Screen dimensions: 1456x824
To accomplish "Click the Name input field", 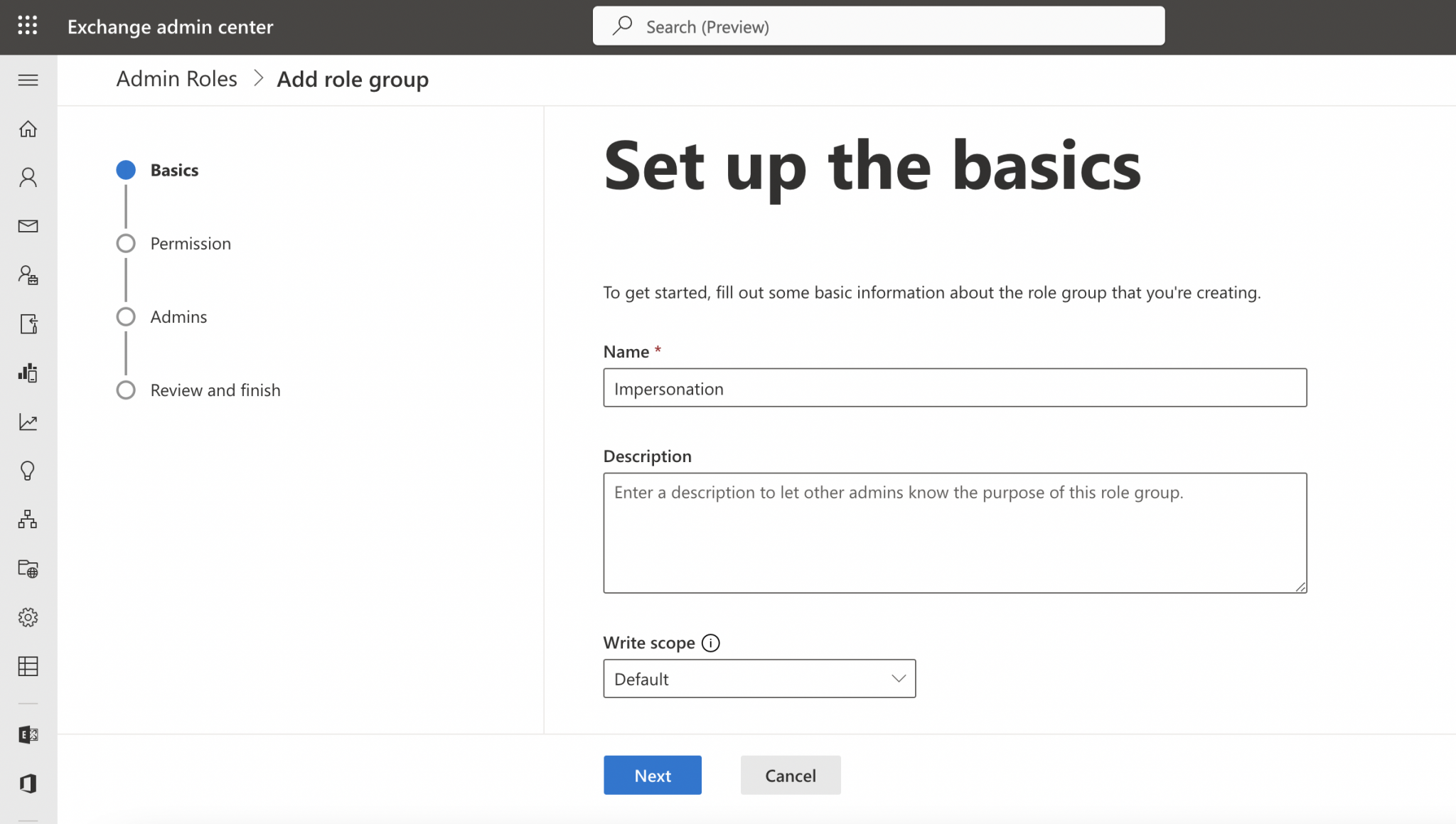I will (x=955, y=387).
